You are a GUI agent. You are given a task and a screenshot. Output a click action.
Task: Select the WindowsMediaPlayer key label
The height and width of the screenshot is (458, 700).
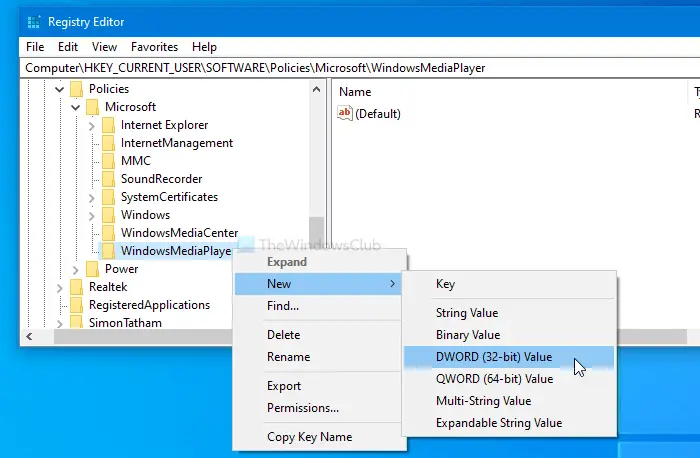click(175, 251)
